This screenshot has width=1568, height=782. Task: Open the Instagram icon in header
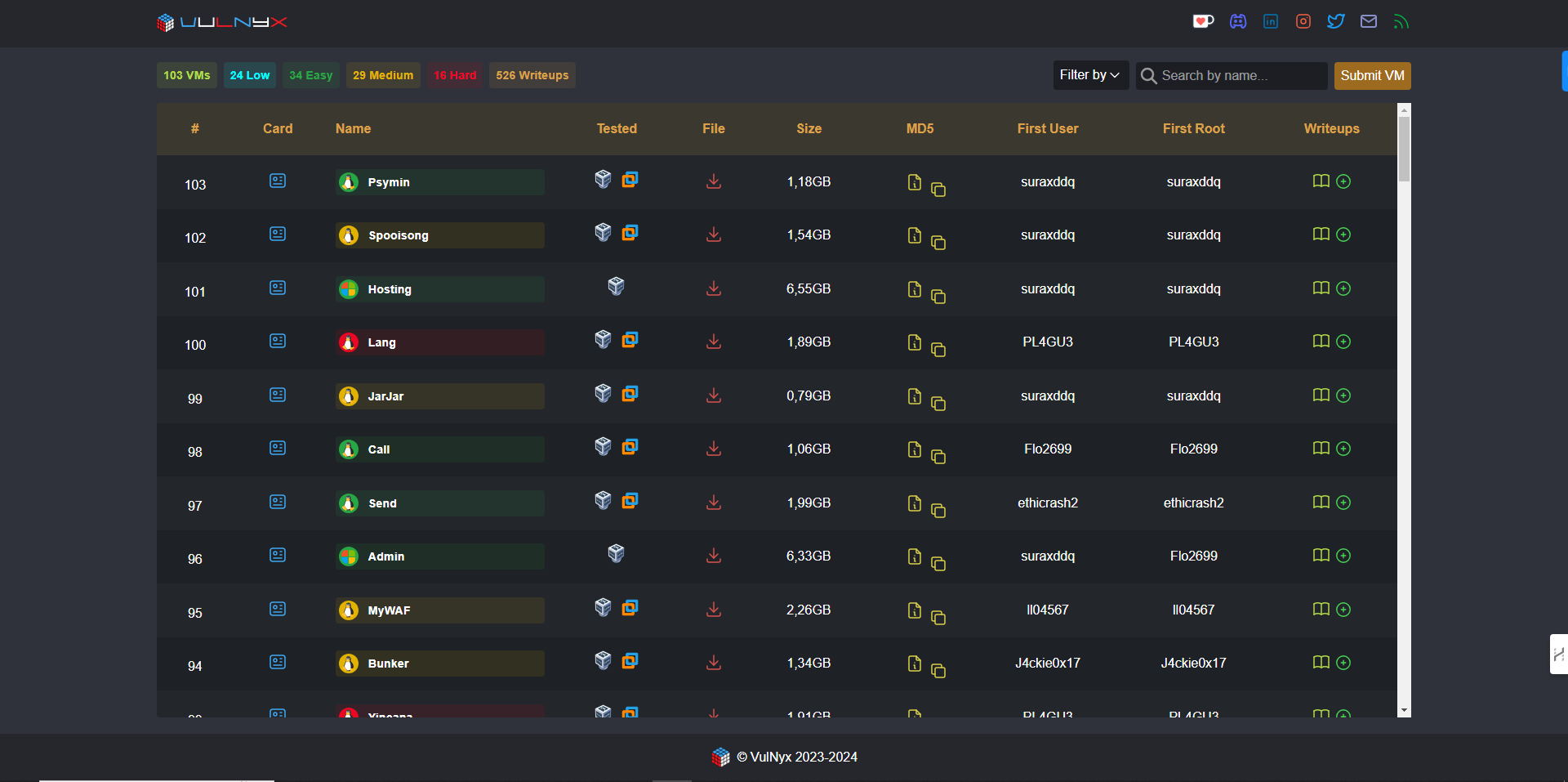[x=1303, y=21]
